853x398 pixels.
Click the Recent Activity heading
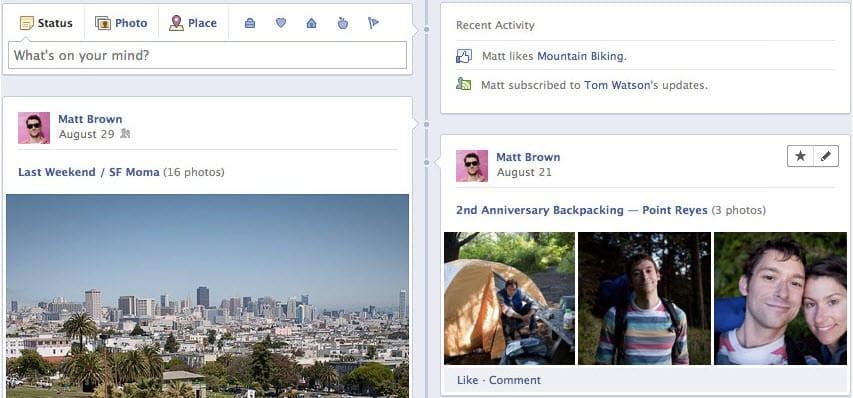495,25
